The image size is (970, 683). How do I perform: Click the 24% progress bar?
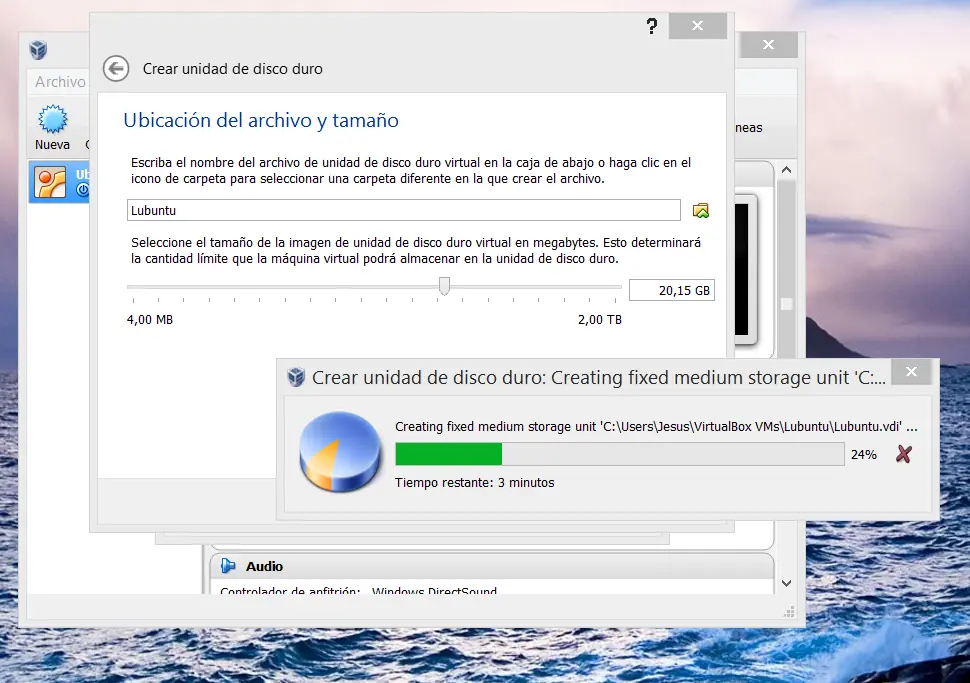pos(620,453)
